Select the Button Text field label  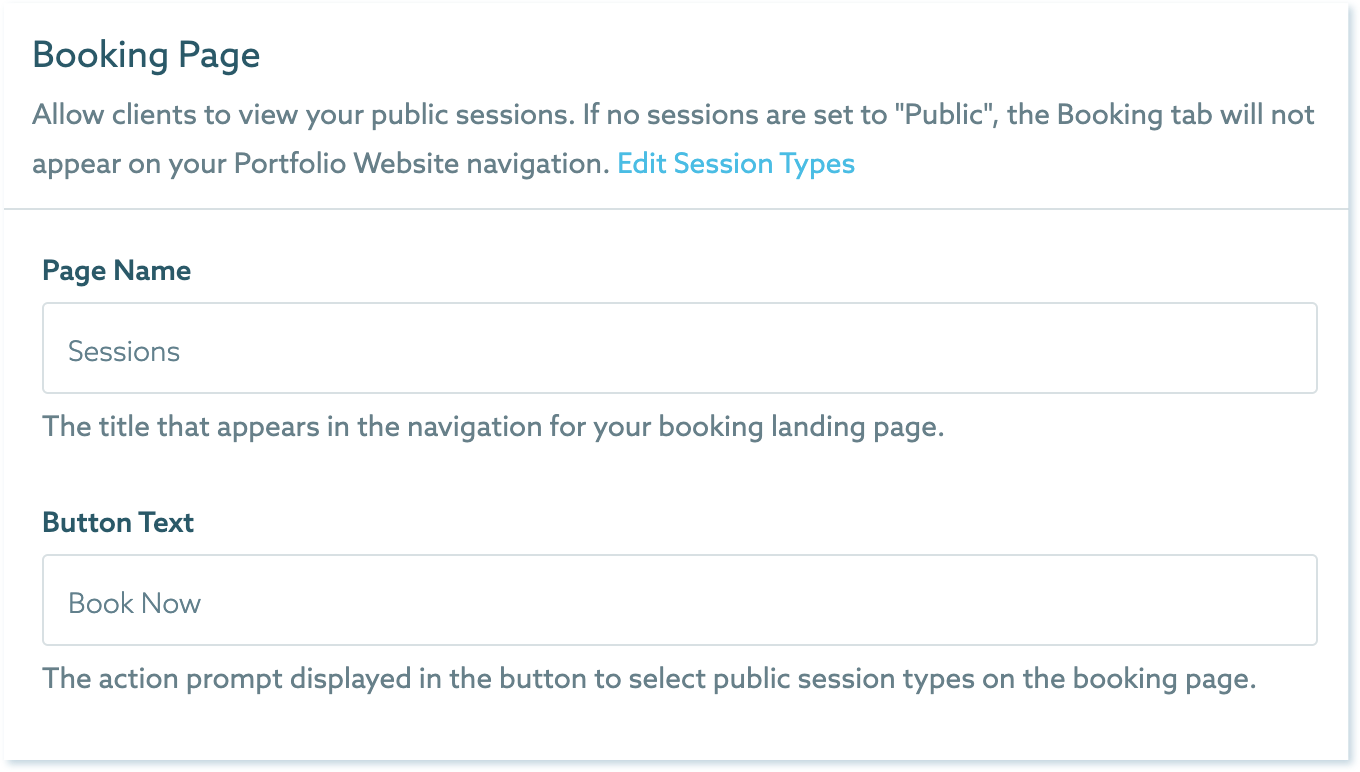click(118, 523)
